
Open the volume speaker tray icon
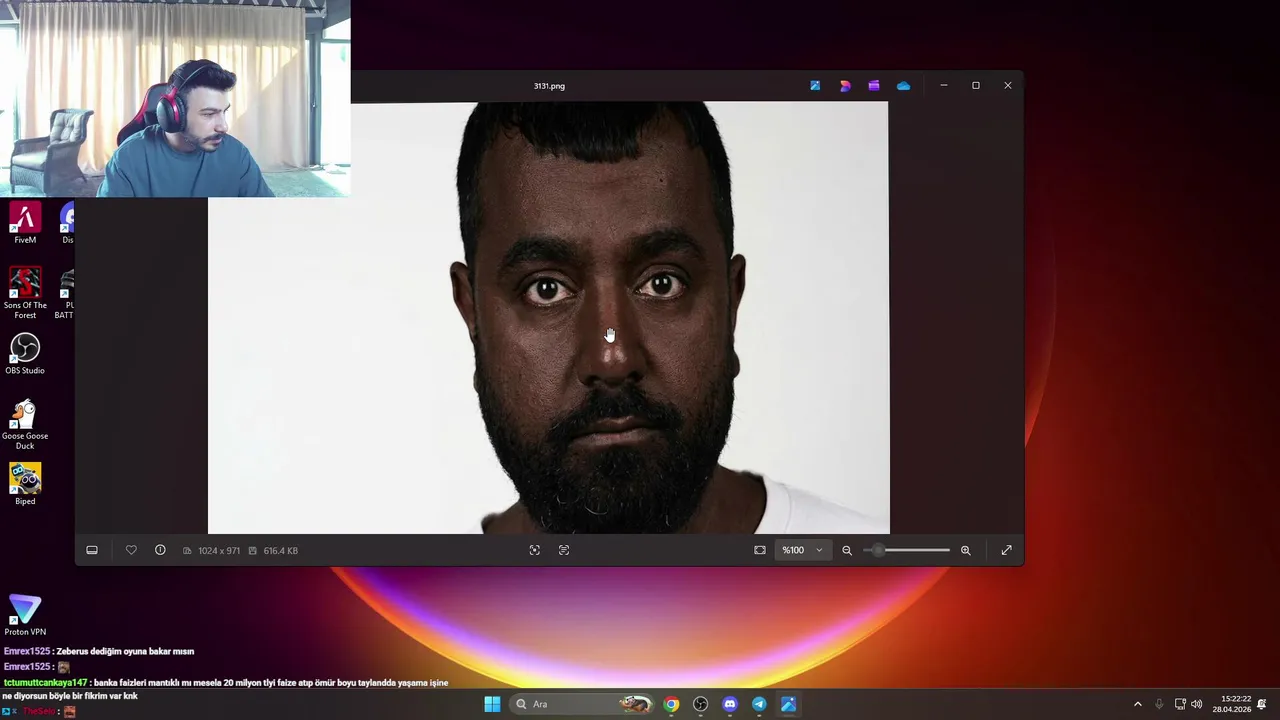click(1197, 704)
